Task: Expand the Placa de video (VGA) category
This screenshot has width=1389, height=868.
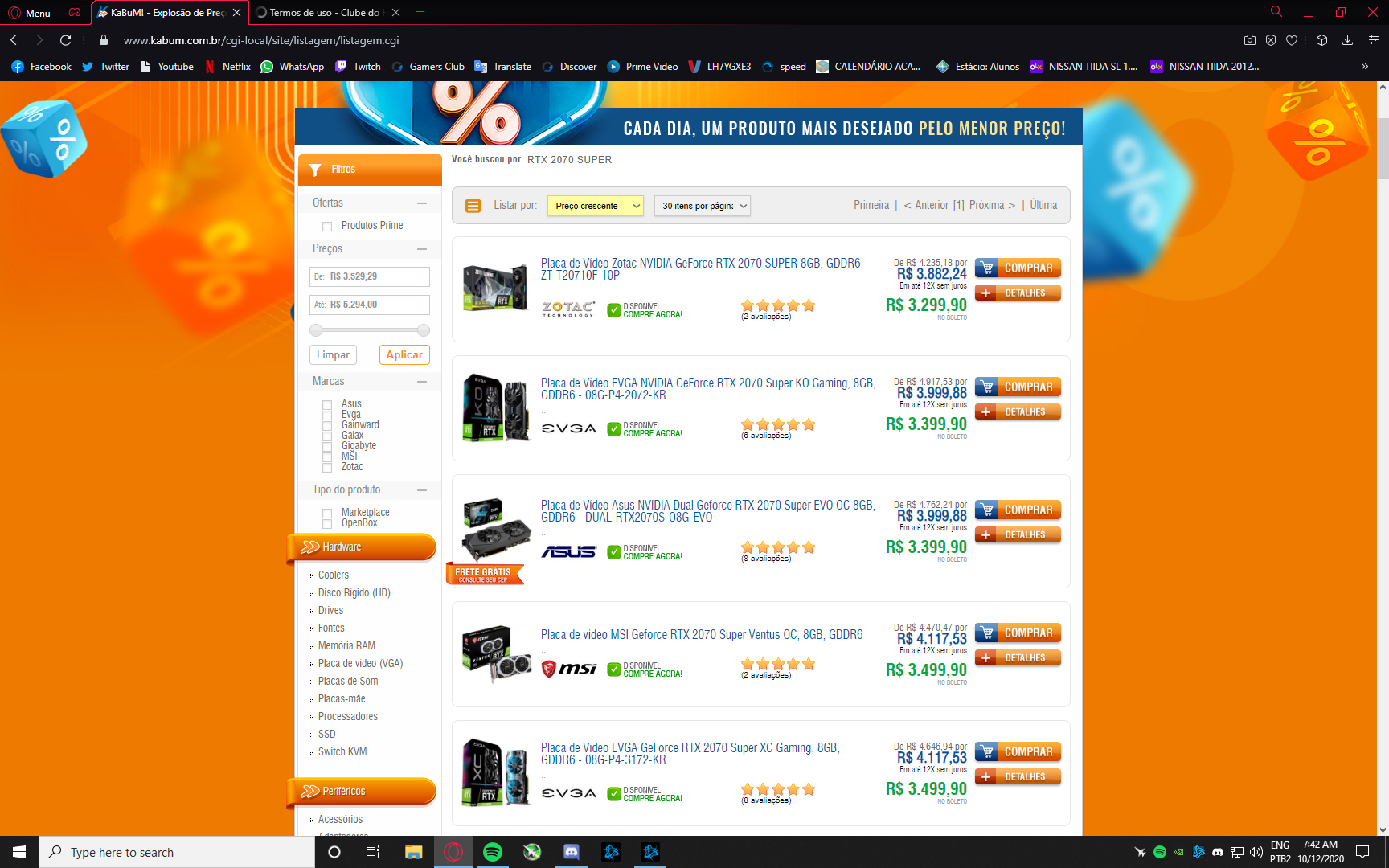Action: (x=360, y=664)
